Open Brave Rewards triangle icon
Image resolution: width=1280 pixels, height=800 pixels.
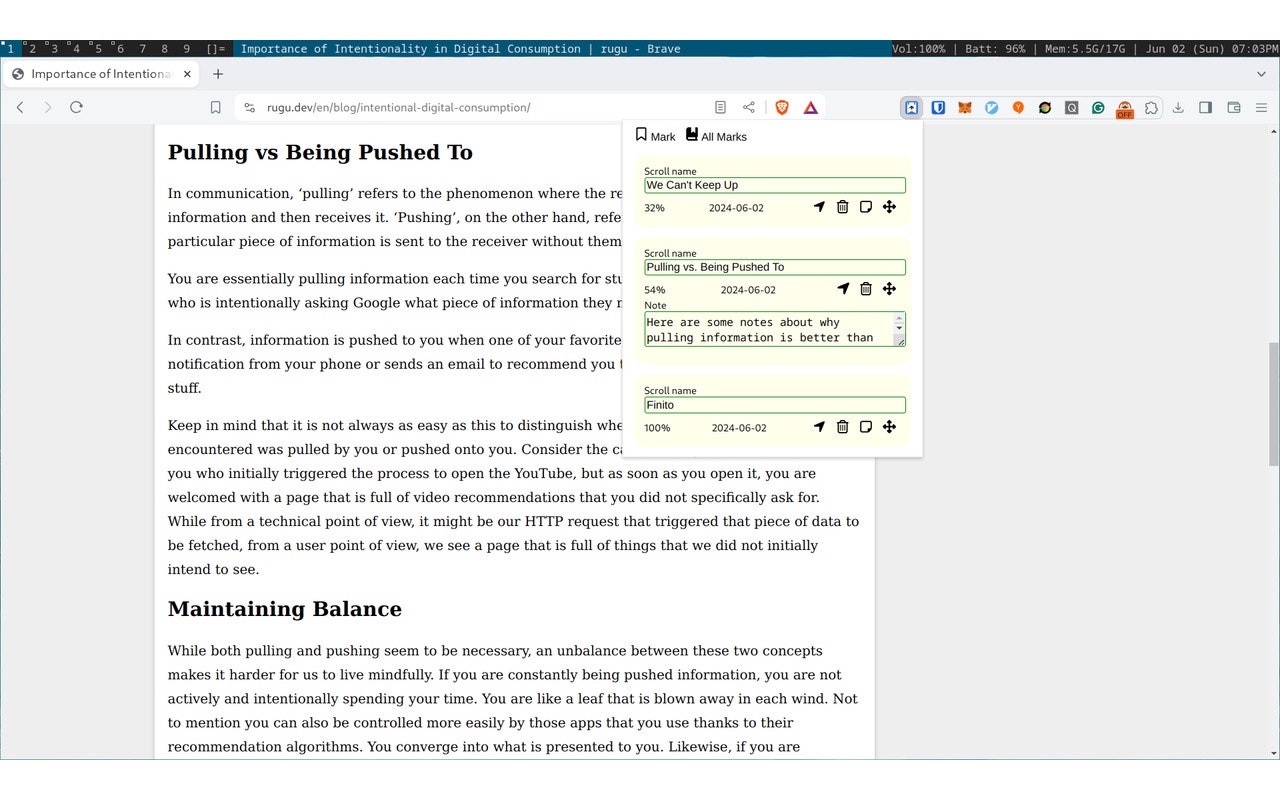pyautogui.click(x=811, y=108)
